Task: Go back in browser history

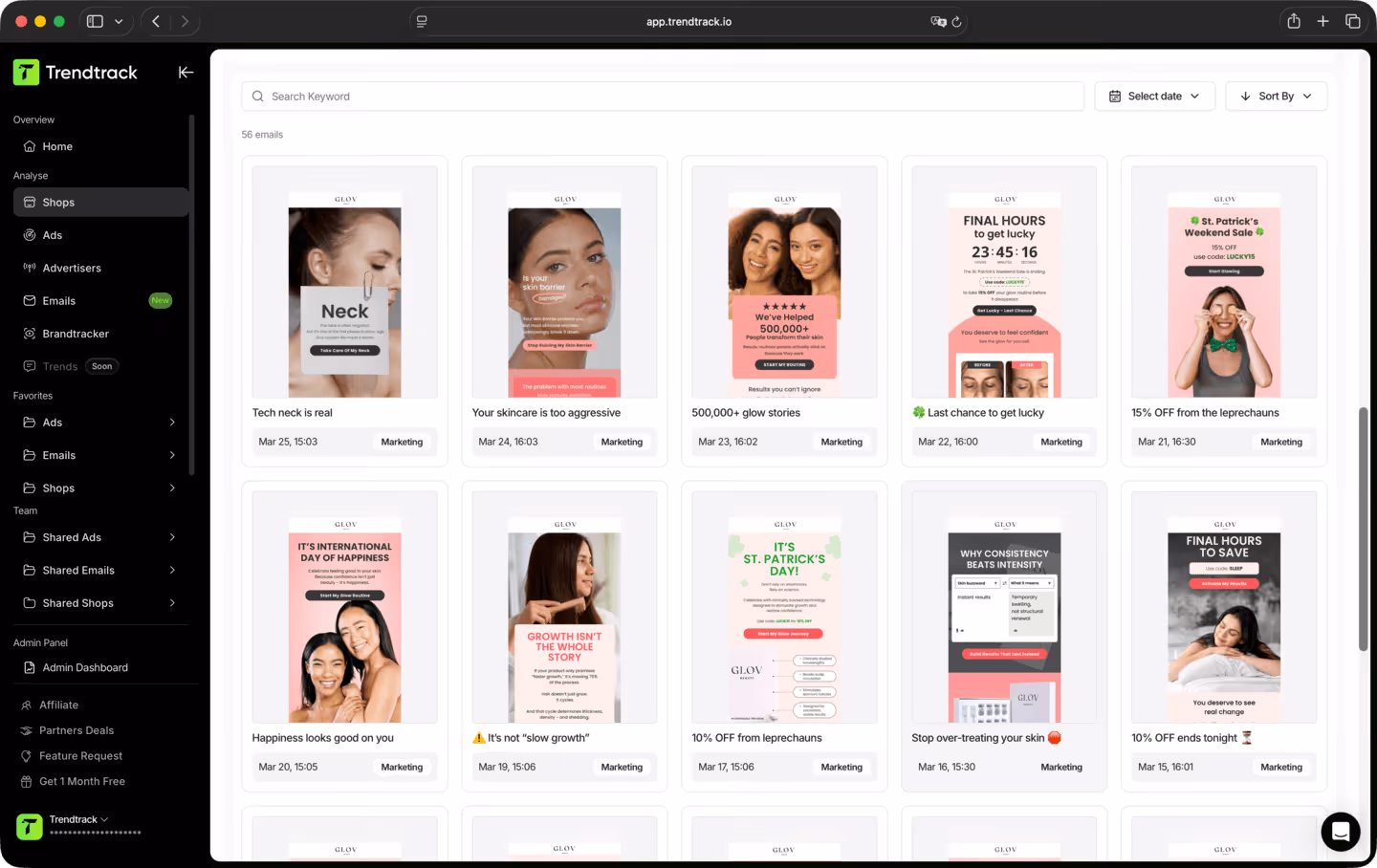Action: coord(156,21)
